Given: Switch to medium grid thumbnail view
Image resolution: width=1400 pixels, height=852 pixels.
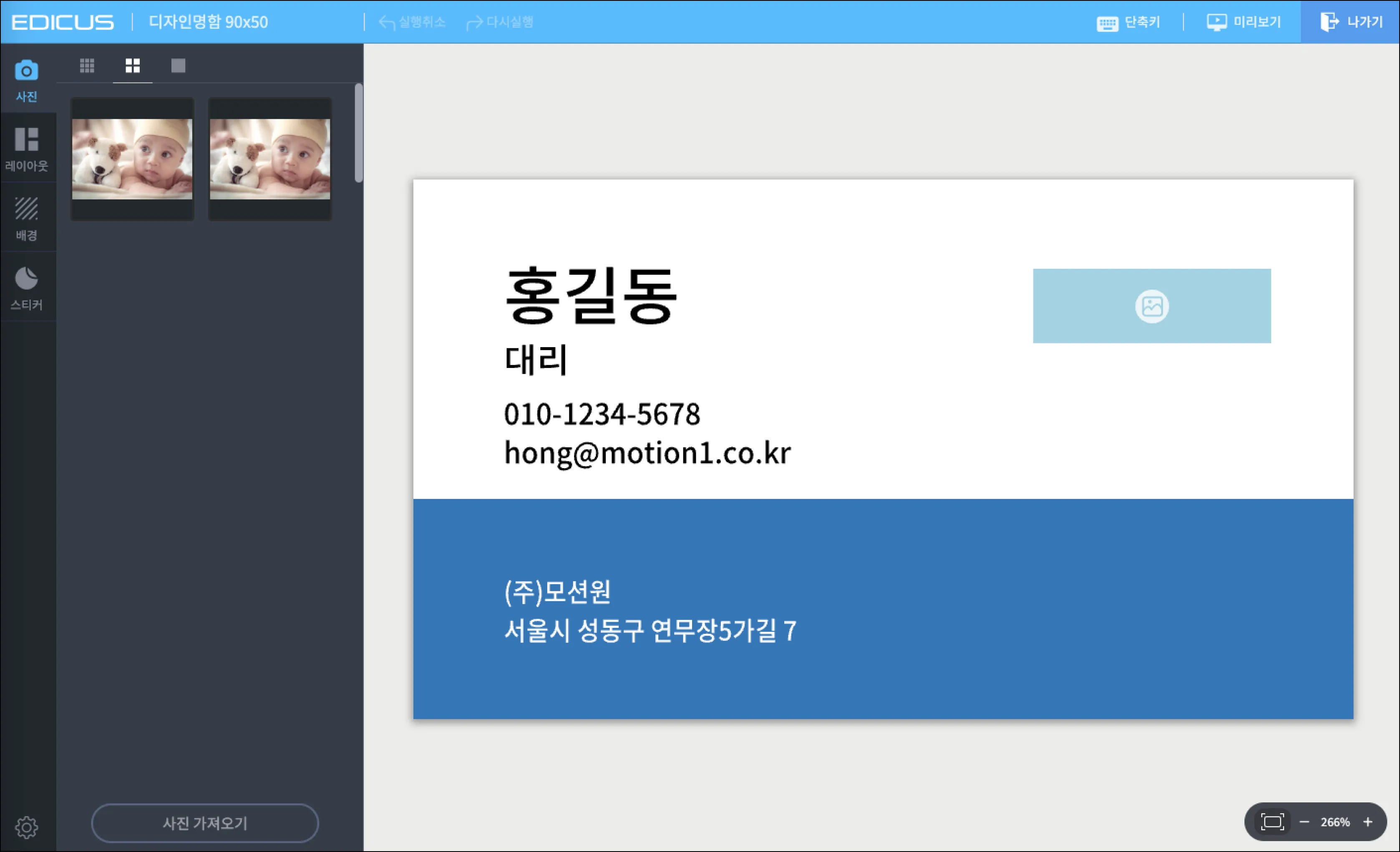Looking at the screenshot, I should (x=132, y=66).
